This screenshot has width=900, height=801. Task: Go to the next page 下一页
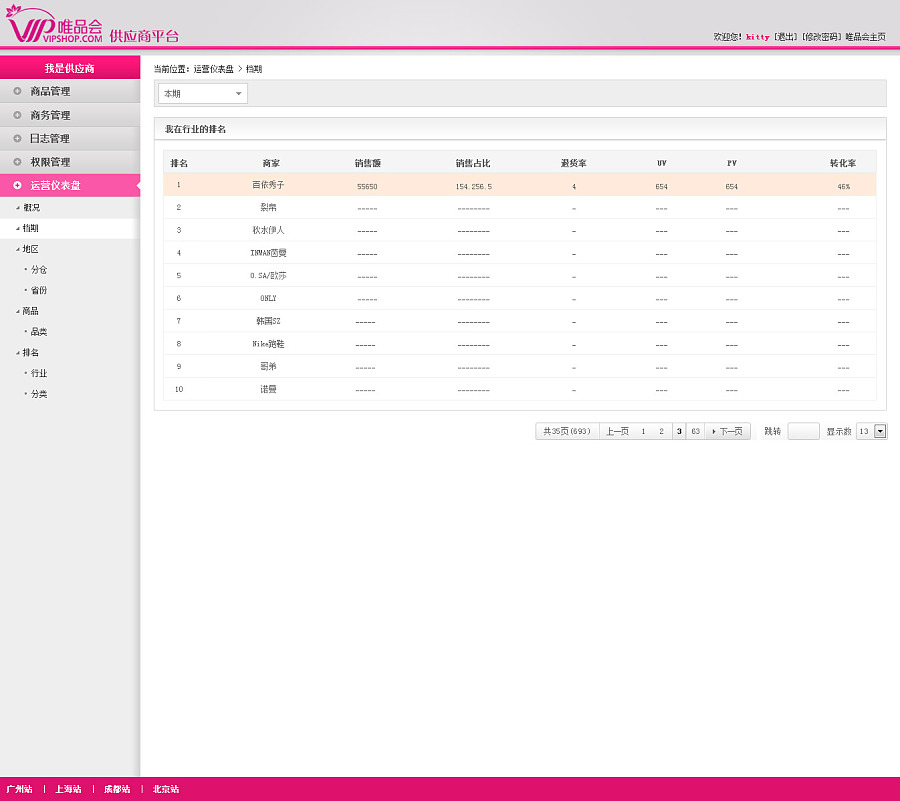[727, 431]
